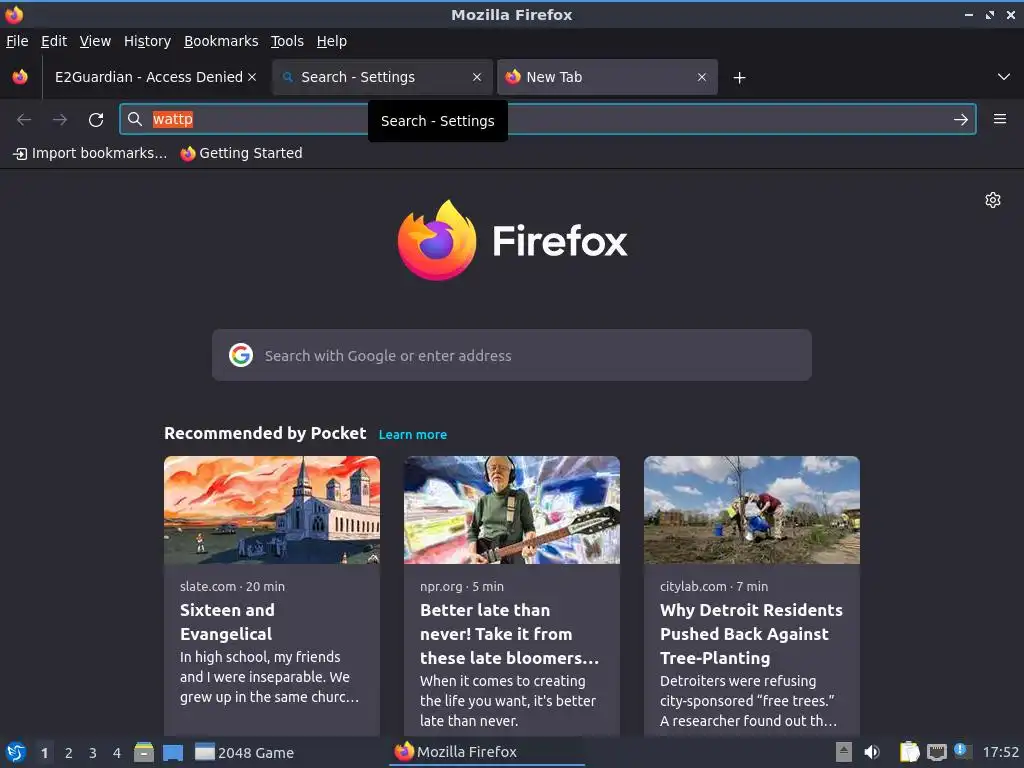Image resolution: width=1024 pixels, height=768 pixels.
Task: Switch to the Search - Settings tab
Action: (x=382, y=77)
